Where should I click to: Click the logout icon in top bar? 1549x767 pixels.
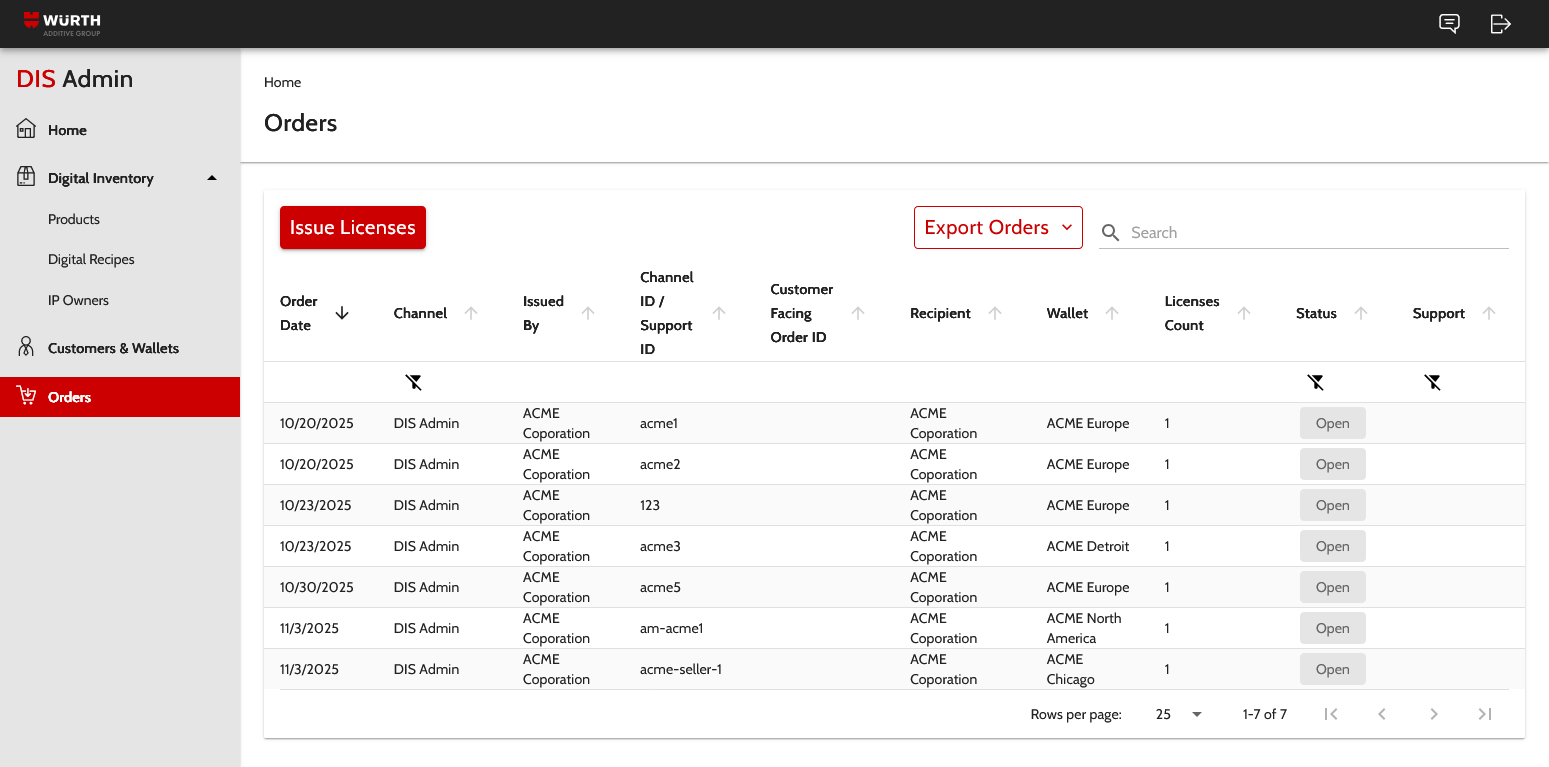point(1500,24)
